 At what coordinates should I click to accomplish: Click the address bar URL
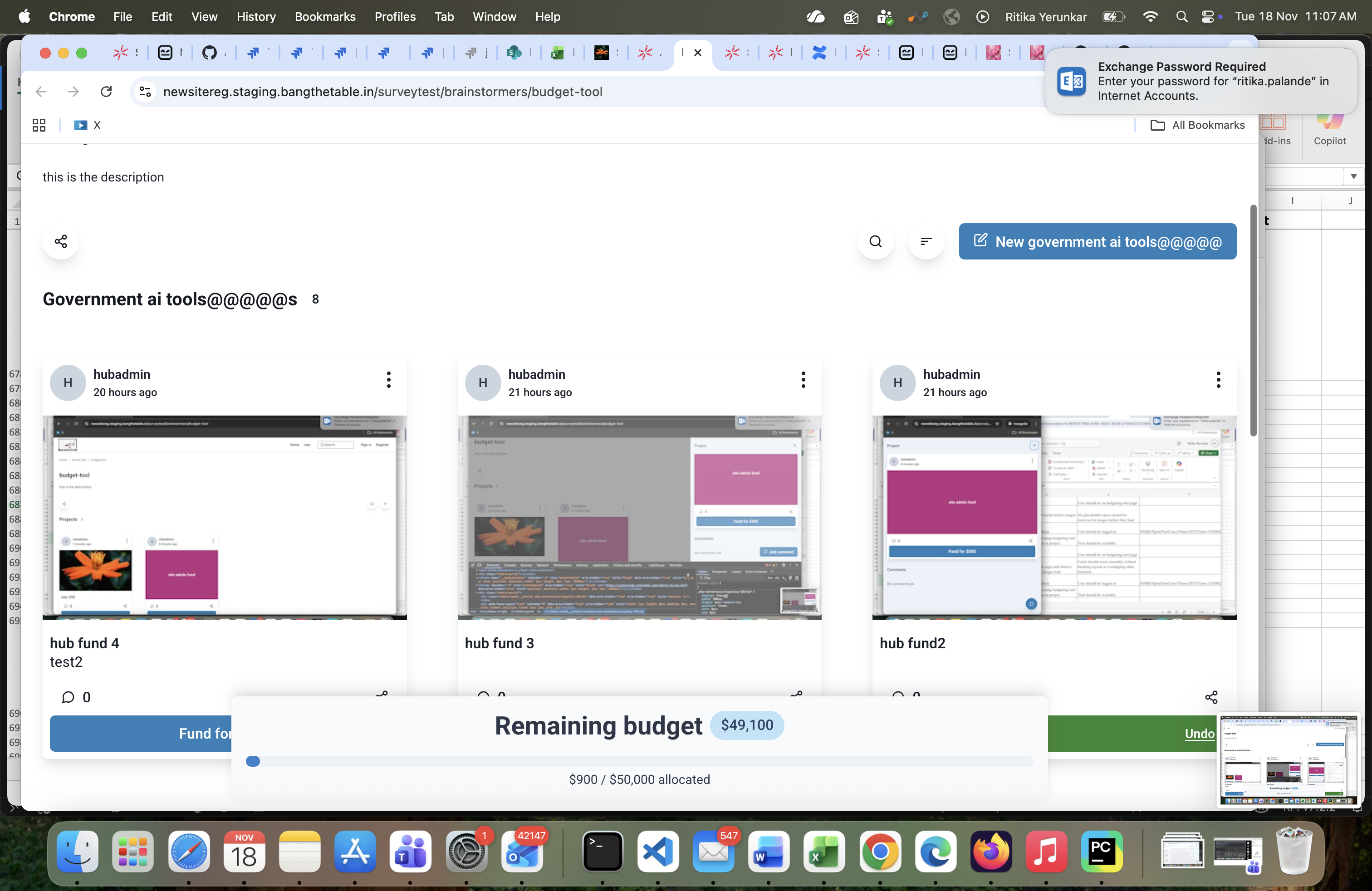(382, 92)
